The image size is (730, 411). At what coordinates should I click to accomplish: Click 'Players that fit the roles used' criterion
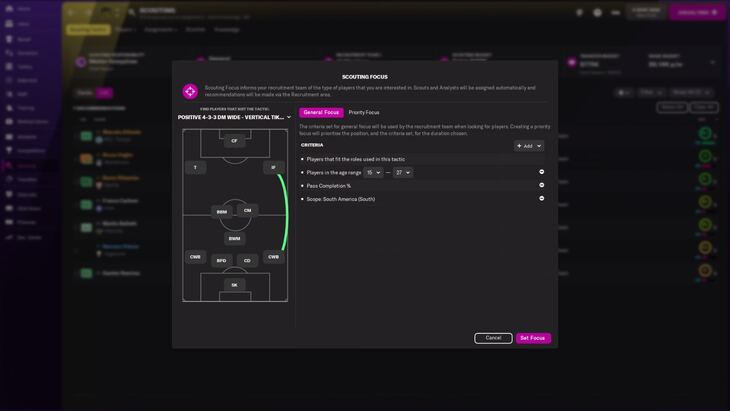click(x=356, y=159)
